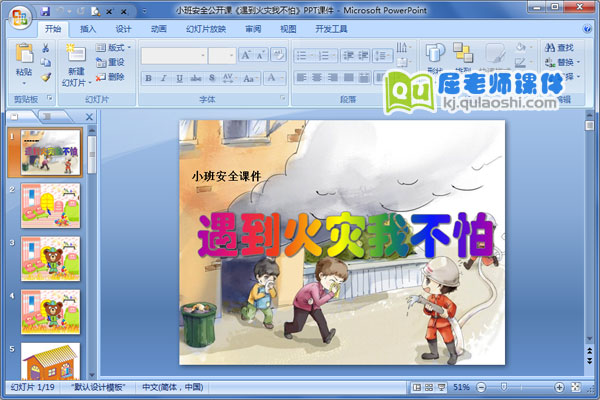
Task: Select slide 3 thumbnail
Action: click(51, 259)
